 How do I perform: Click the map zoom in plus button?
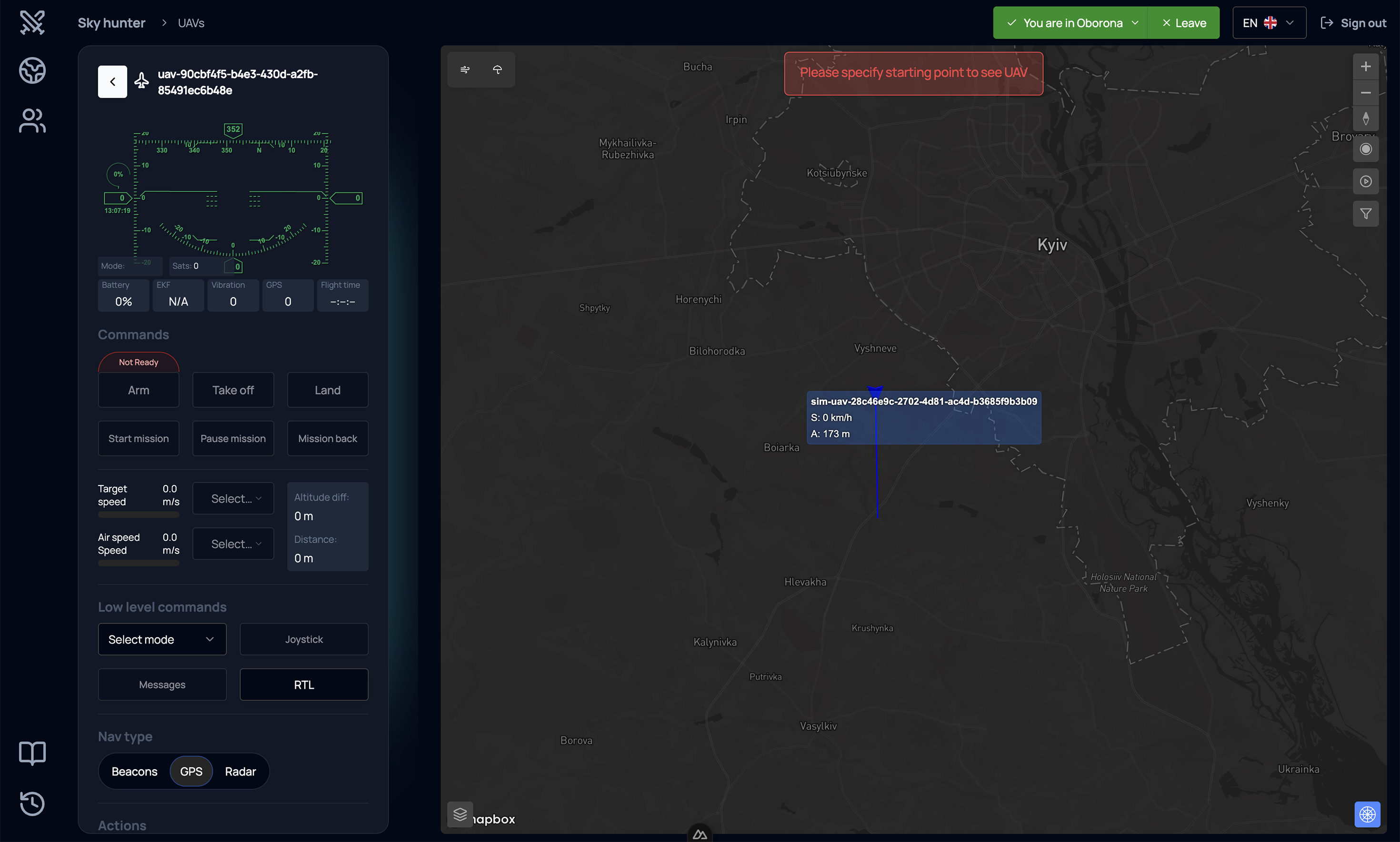pos(1365,67)
